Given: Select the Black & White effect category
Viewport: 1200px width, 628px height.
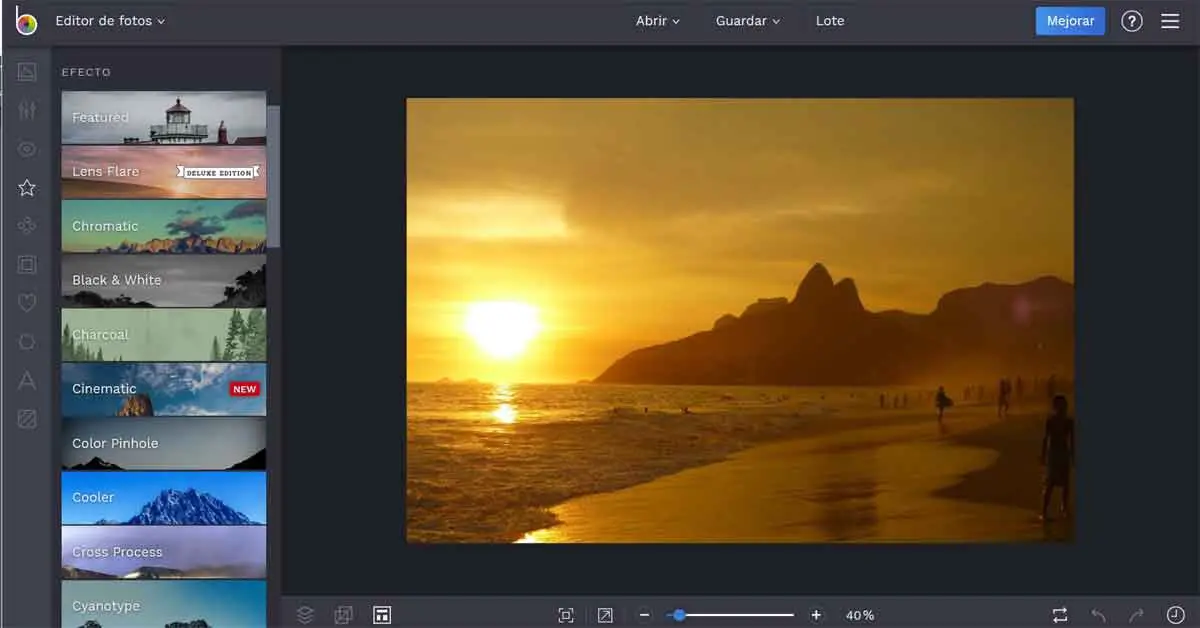Looking at the screenshot, I should [163, 281].
